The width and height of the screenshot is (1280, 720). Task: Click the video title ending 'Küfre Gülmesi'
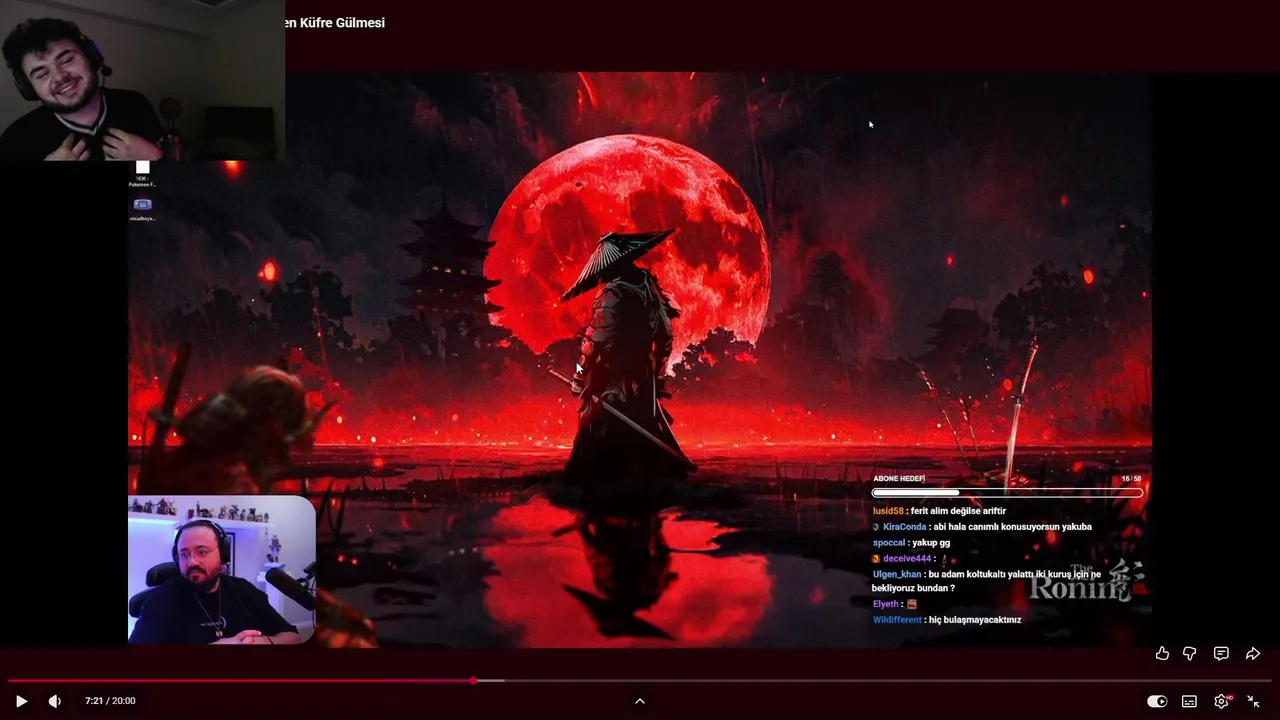coord(334,23)
